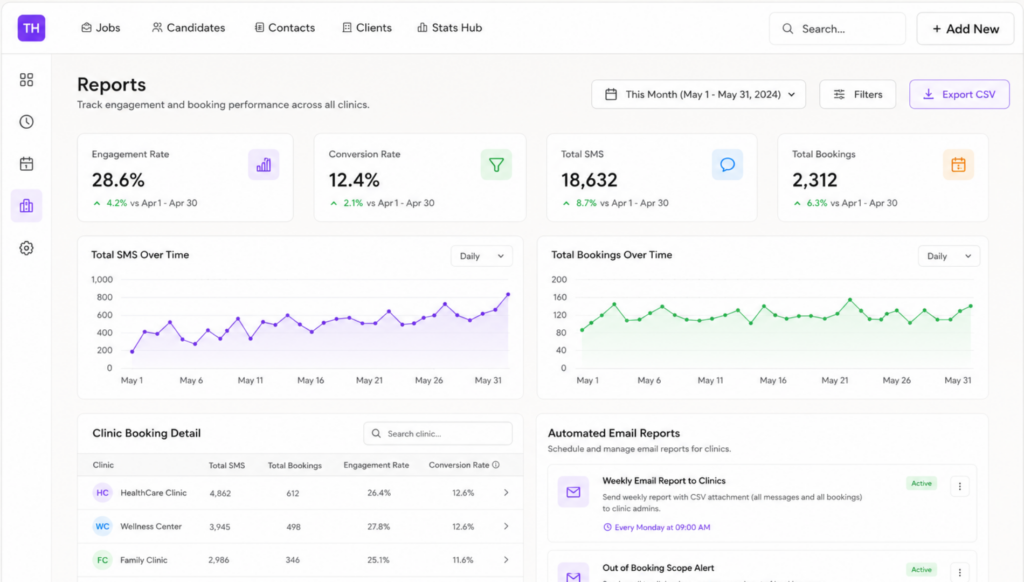Click the WC avatar for Wellness Center
Image resolution: width=1024 pixels, height=582 pixels.
[x=103, y=526]
